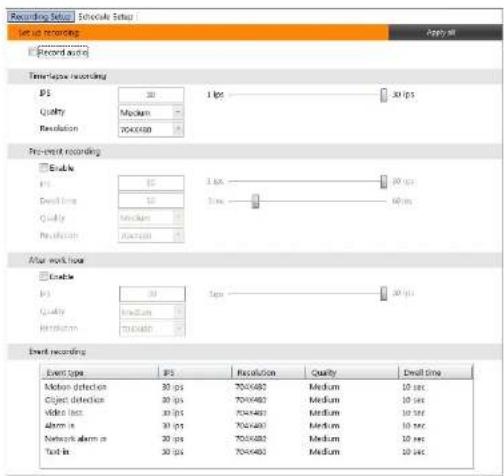The image size is (504, 476).
Task: Open the Time-lapse Quality dropdown
Action: (151, 113)
